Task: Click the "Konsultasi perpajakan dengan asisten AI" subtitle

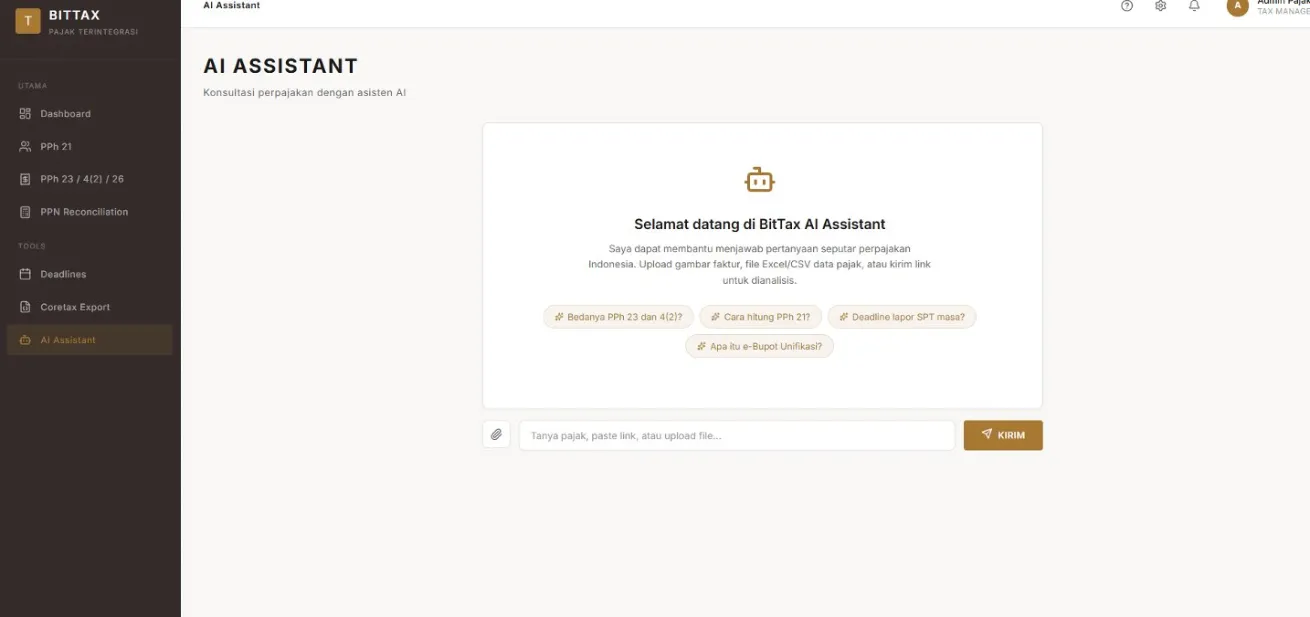Action: pos(305,93)
